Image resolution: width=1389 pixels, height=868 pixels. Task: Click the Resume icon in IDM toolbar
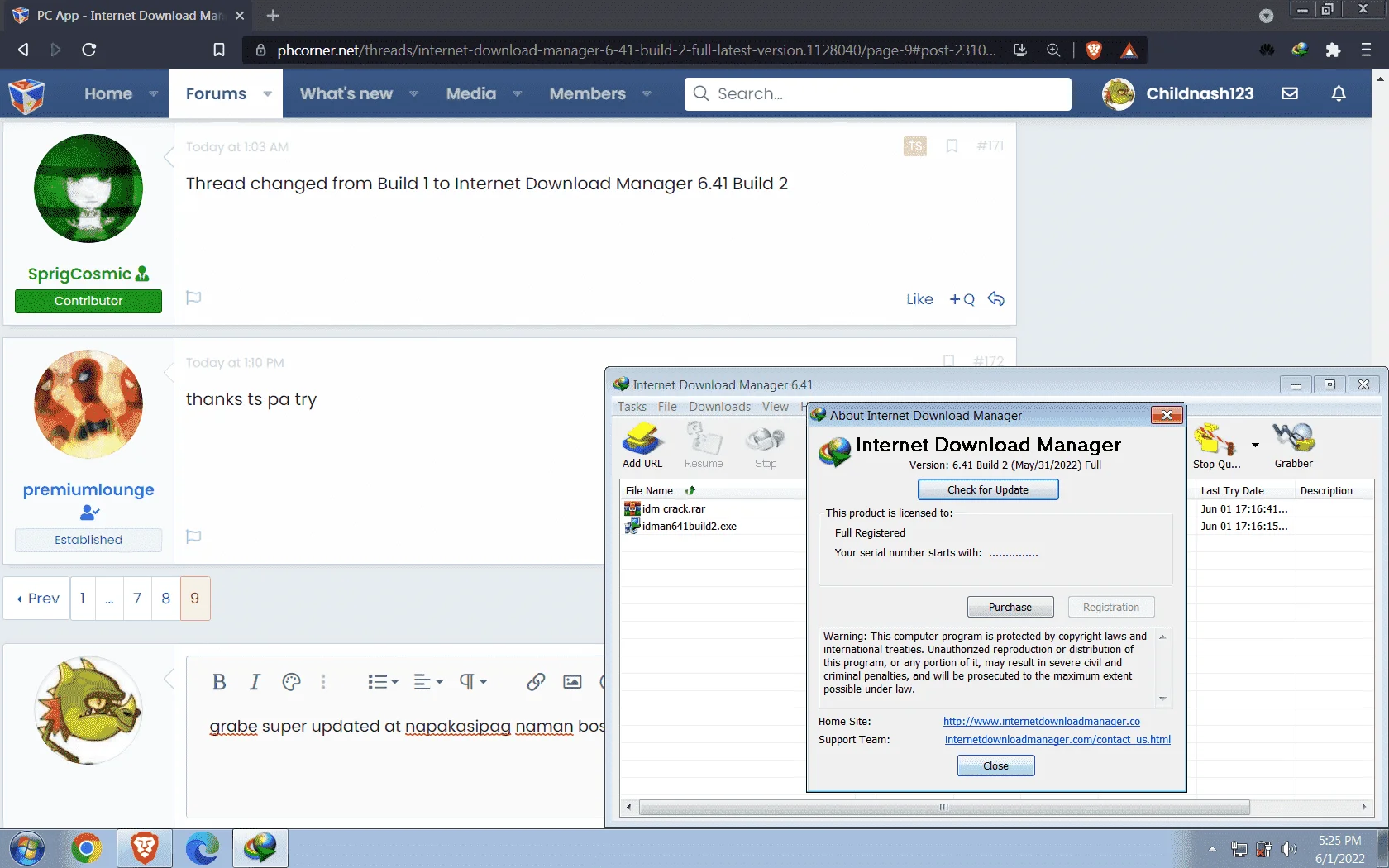pyautogui.click(x=704, y=446)
